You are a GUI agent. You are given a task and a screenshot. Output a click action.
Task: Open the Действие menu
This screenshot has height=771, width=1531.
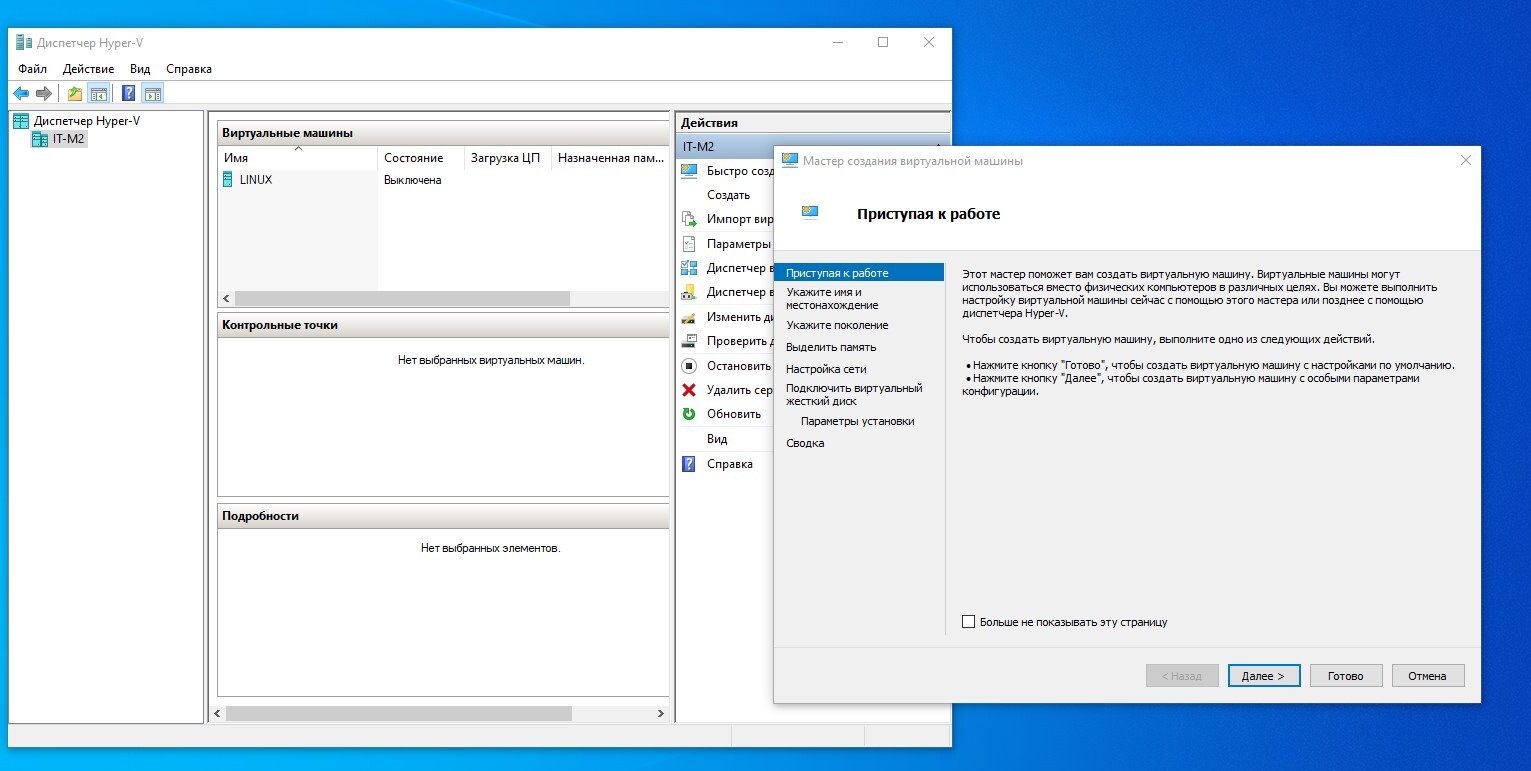pyautogui.click(x=88, y=69)
